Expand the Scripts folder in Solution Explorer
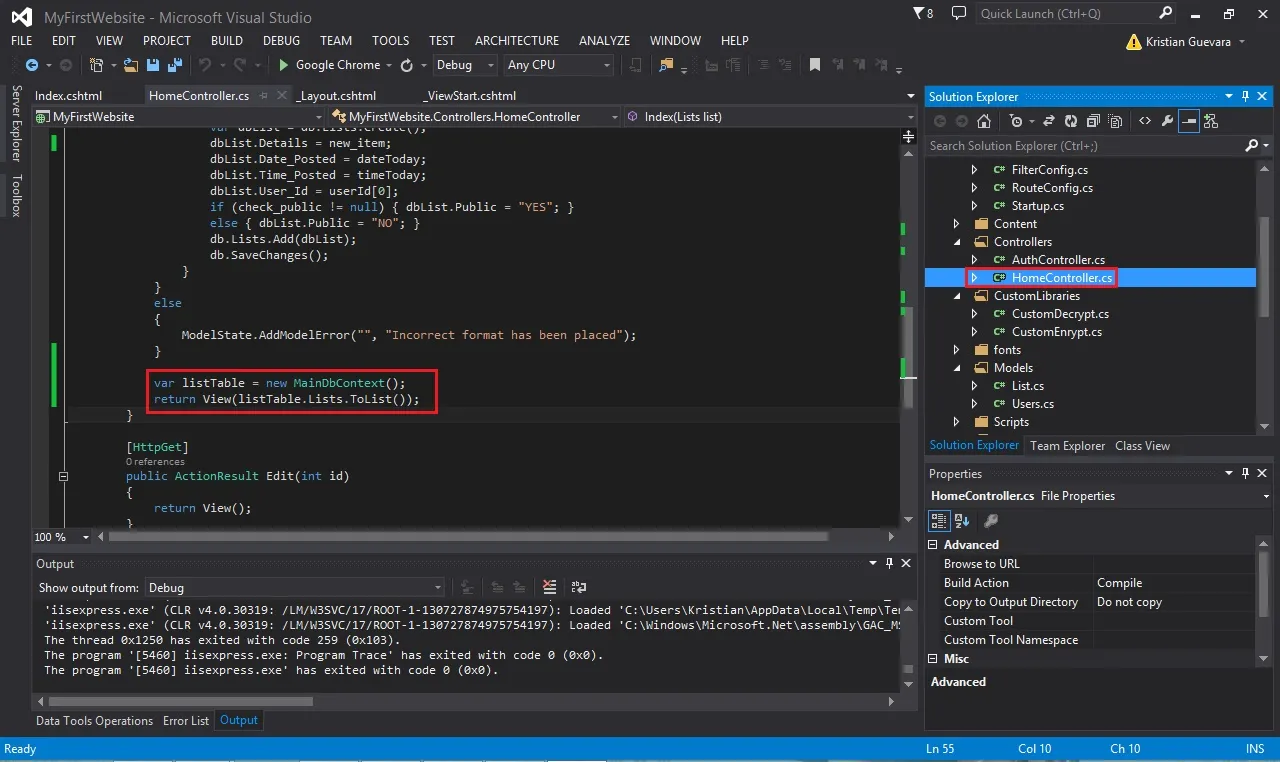Screen dimensions: 1280x762 (957, 422)
